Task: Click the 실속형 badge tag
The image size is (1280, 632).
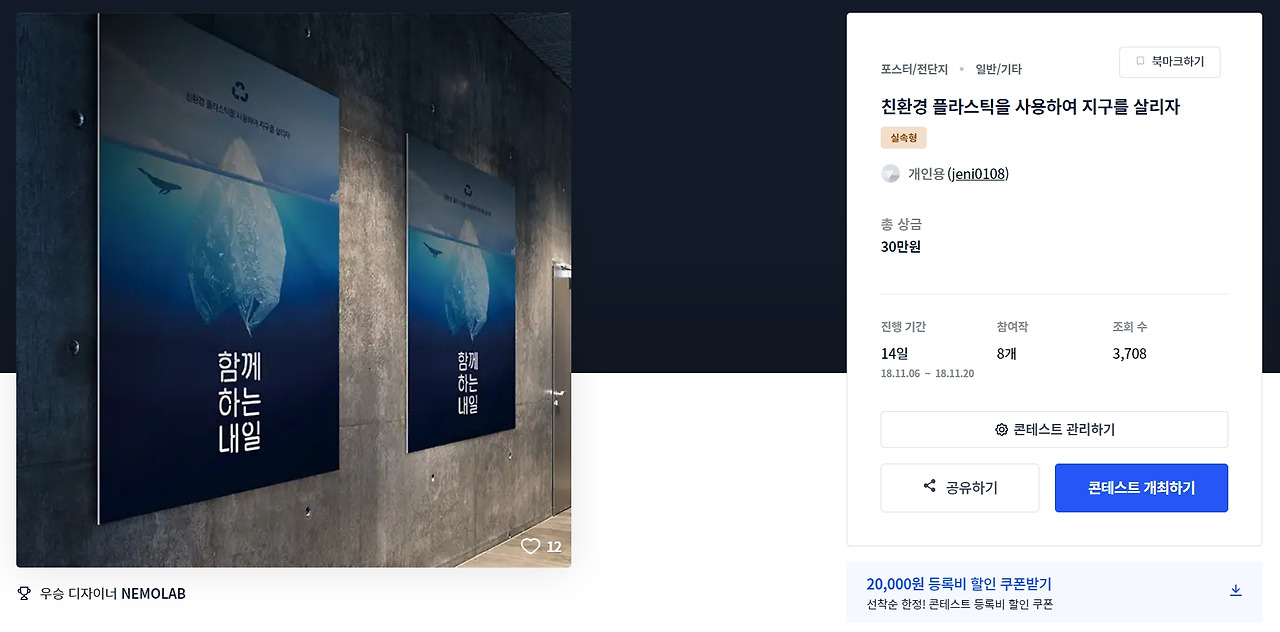Action: click(904, 138)
